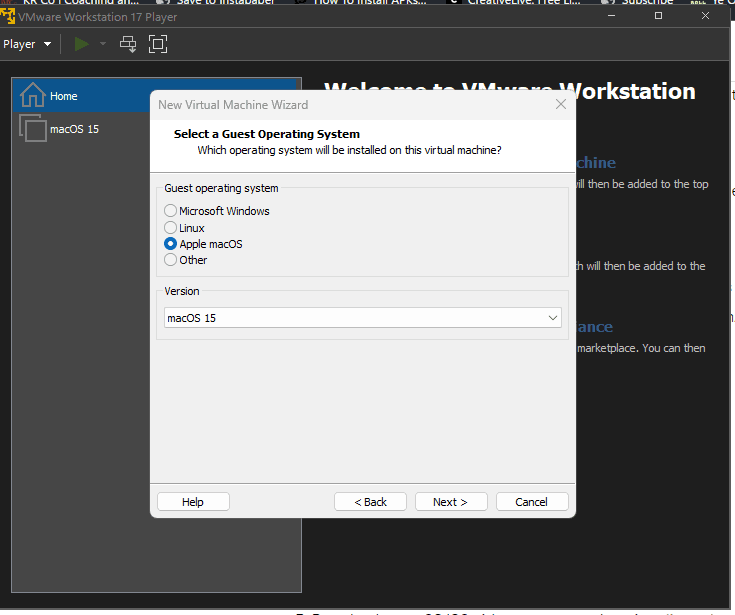Open the Player menu dropdown
735x615 pixels.
click(x=26, y=44)
